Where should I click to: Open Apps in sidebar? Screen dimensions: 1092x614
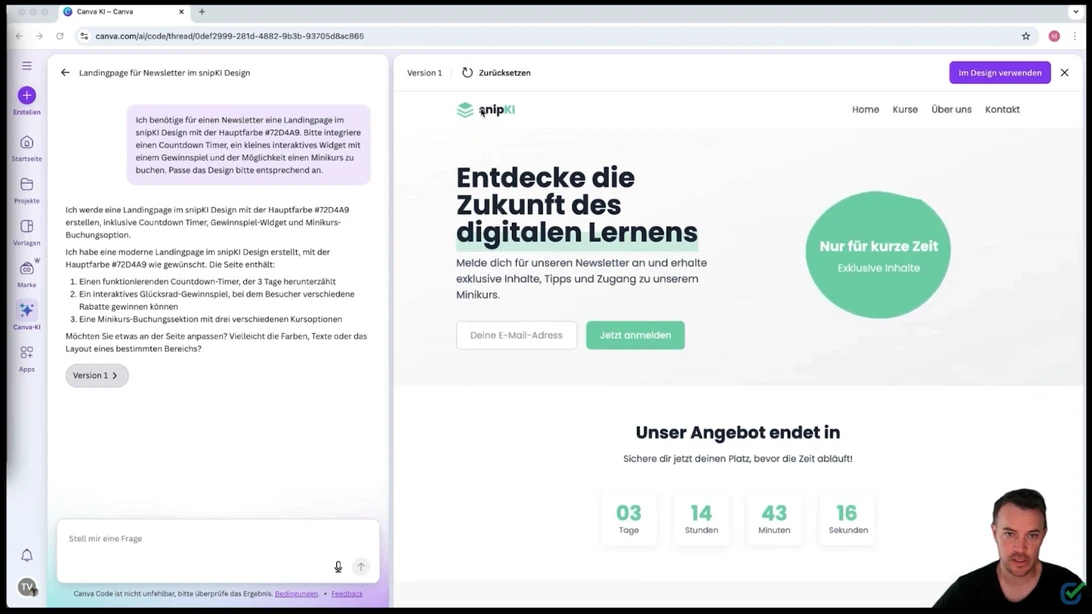(x=27, y=353)
